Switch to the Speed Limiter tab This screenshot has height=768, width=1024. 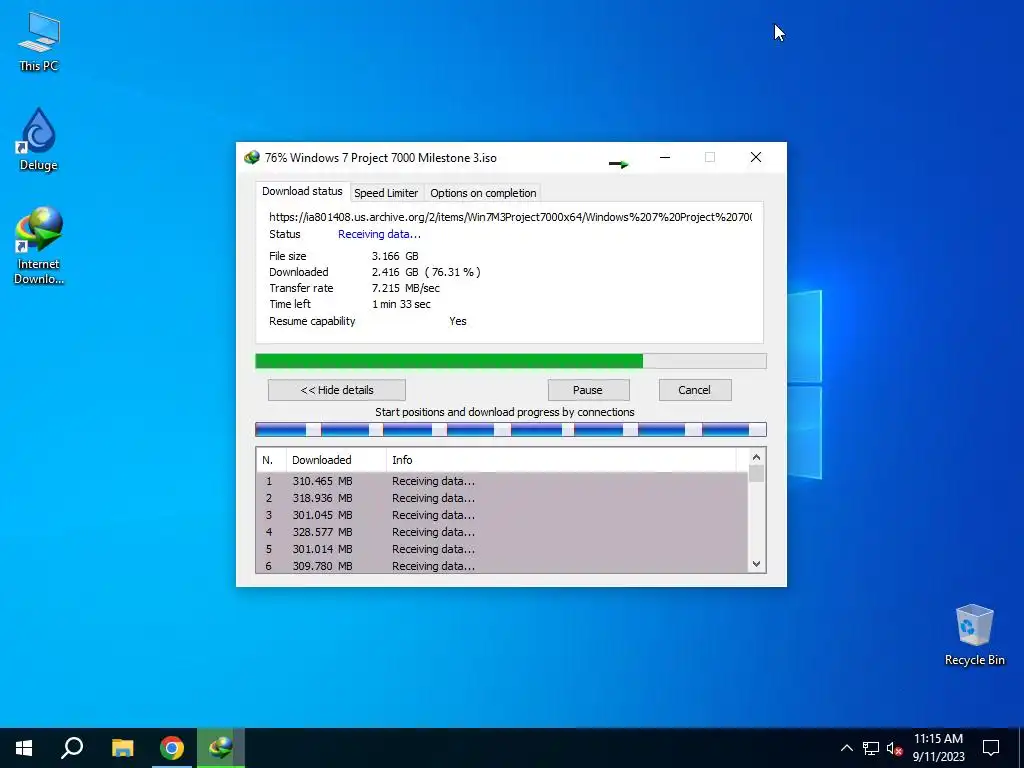(386, 193)
